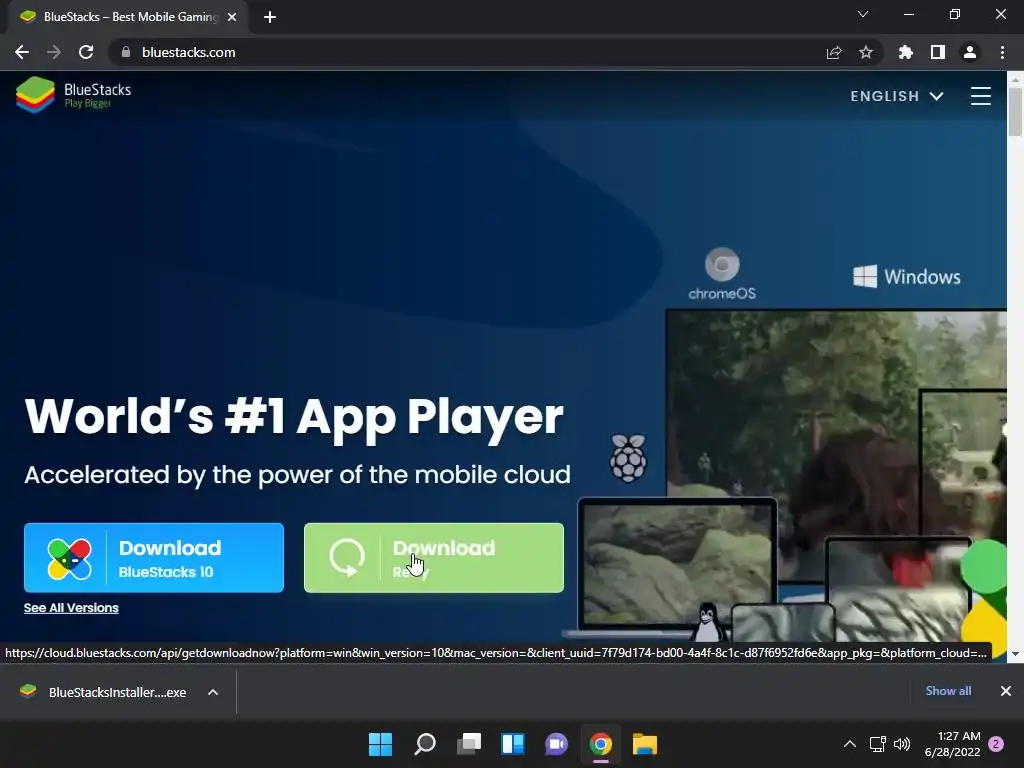This screenshot has width=1024, height=768.
Task: Open the See All Versions link
Action: pyautogui.click(x=71, y=608)
